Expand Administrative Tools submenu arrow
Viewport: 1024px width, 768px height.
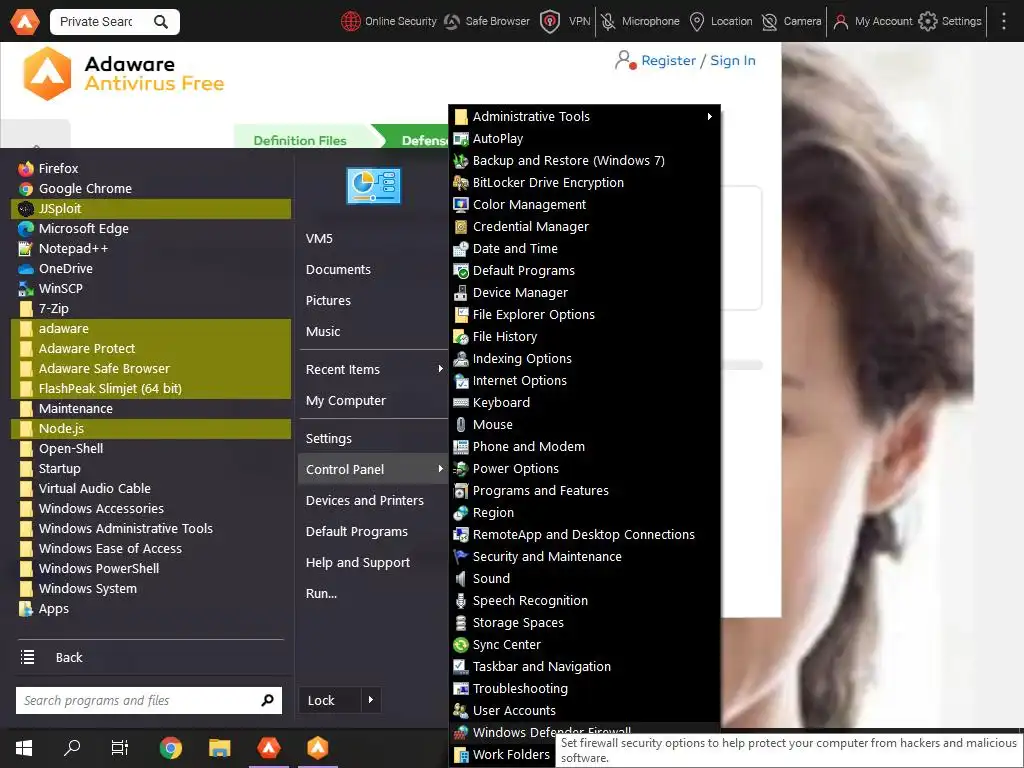pyautogui.click(x=709, y=117)
